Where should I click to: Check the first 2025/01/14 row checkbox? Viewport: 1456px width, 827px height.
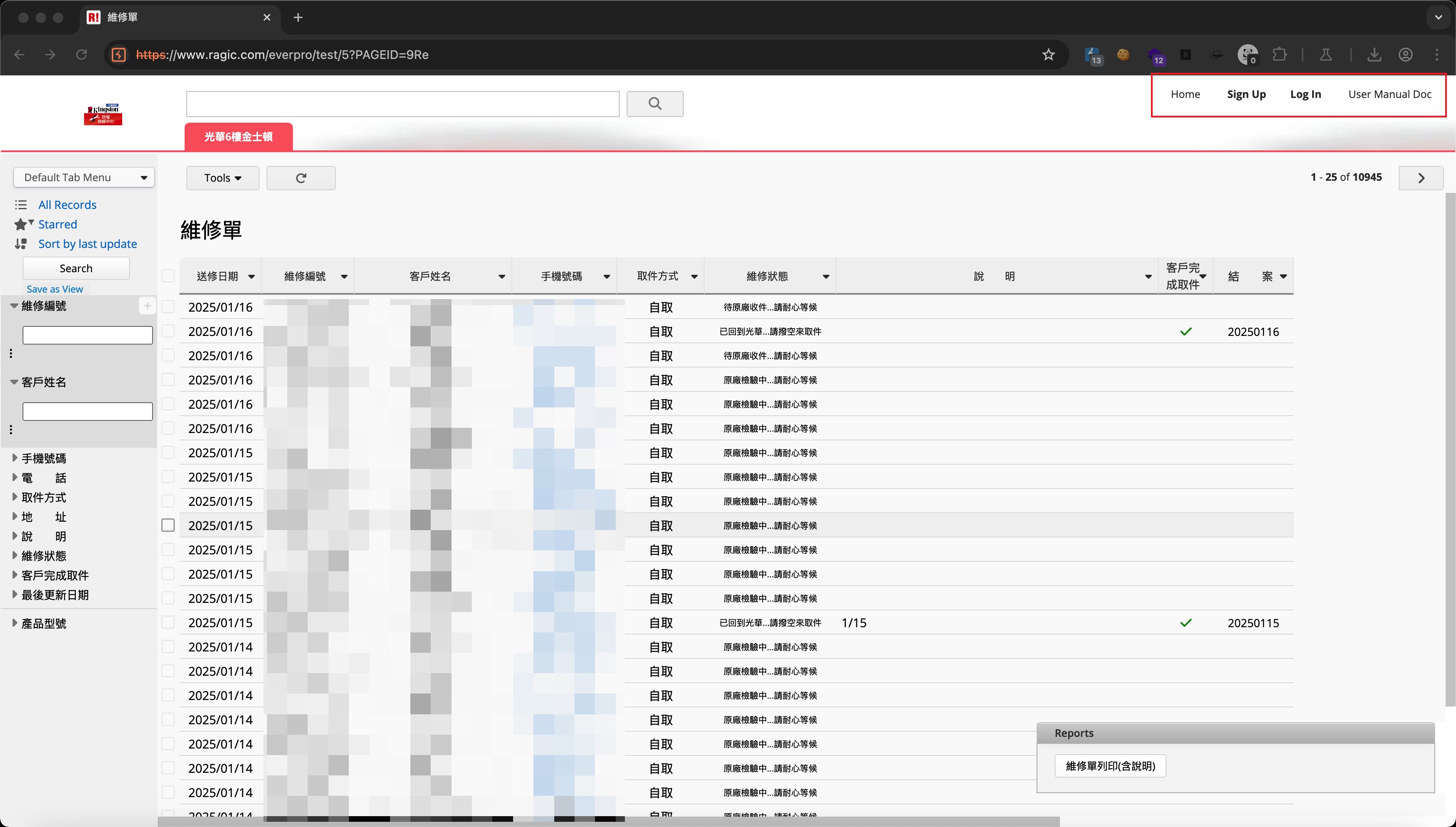(168, 647)
